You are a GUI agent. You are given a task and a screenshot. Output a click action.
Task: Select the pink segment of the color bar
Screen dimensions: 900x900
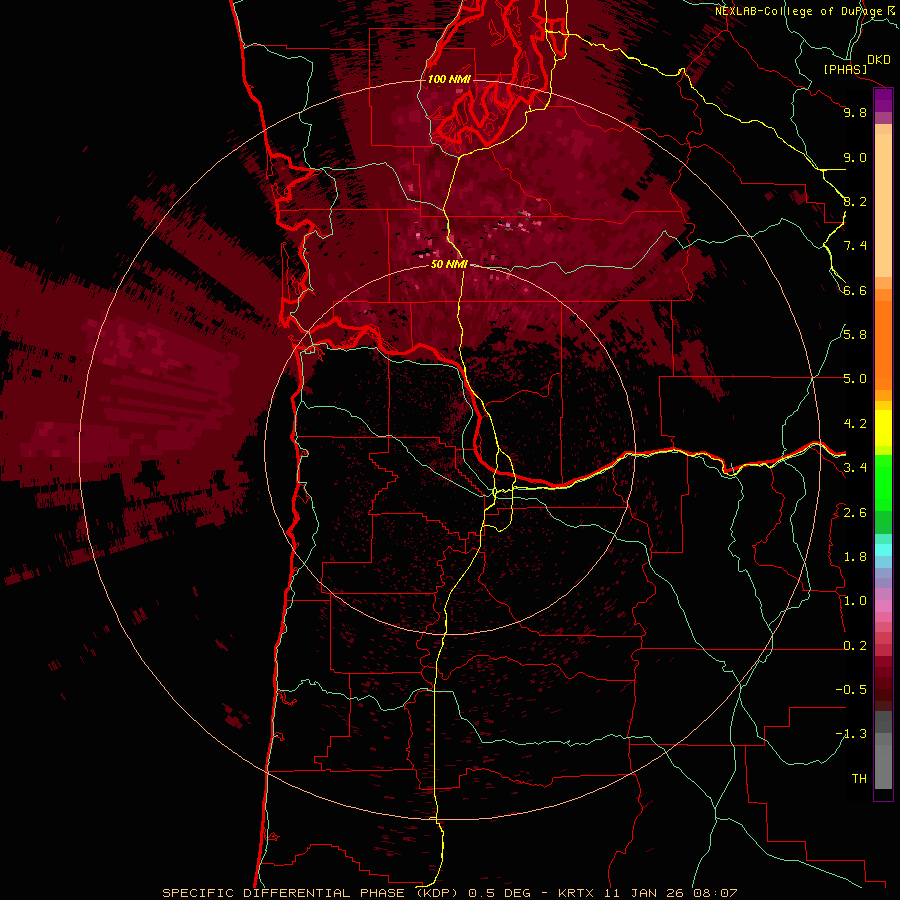[883, 606]
